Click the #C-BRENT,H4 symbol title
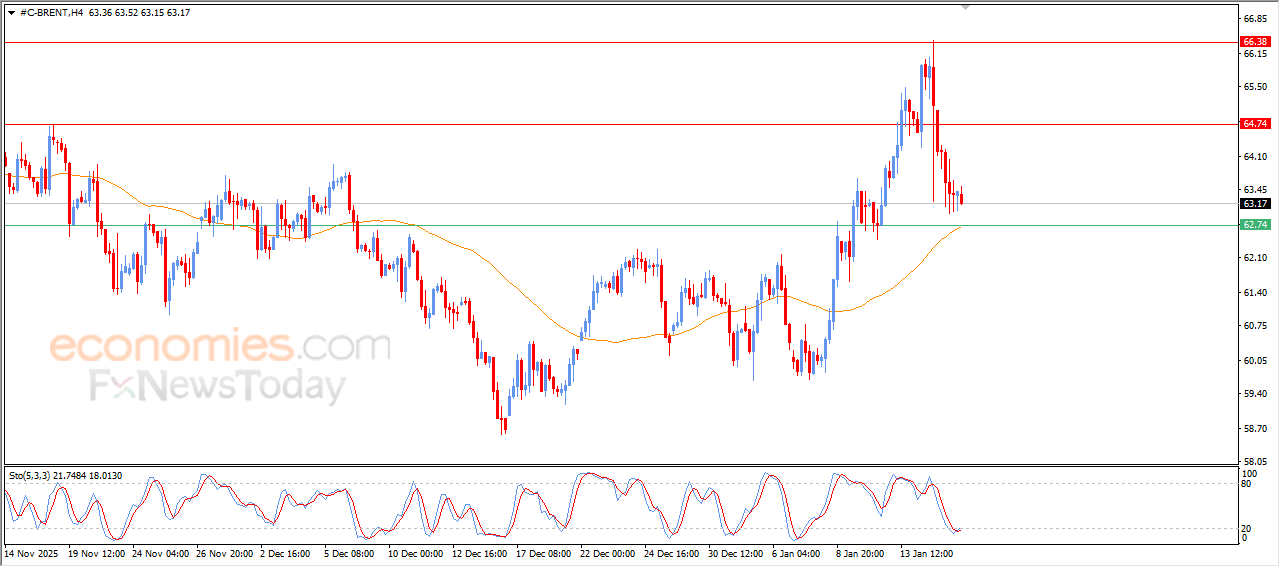1280x567 pixels. click(51, 13)
